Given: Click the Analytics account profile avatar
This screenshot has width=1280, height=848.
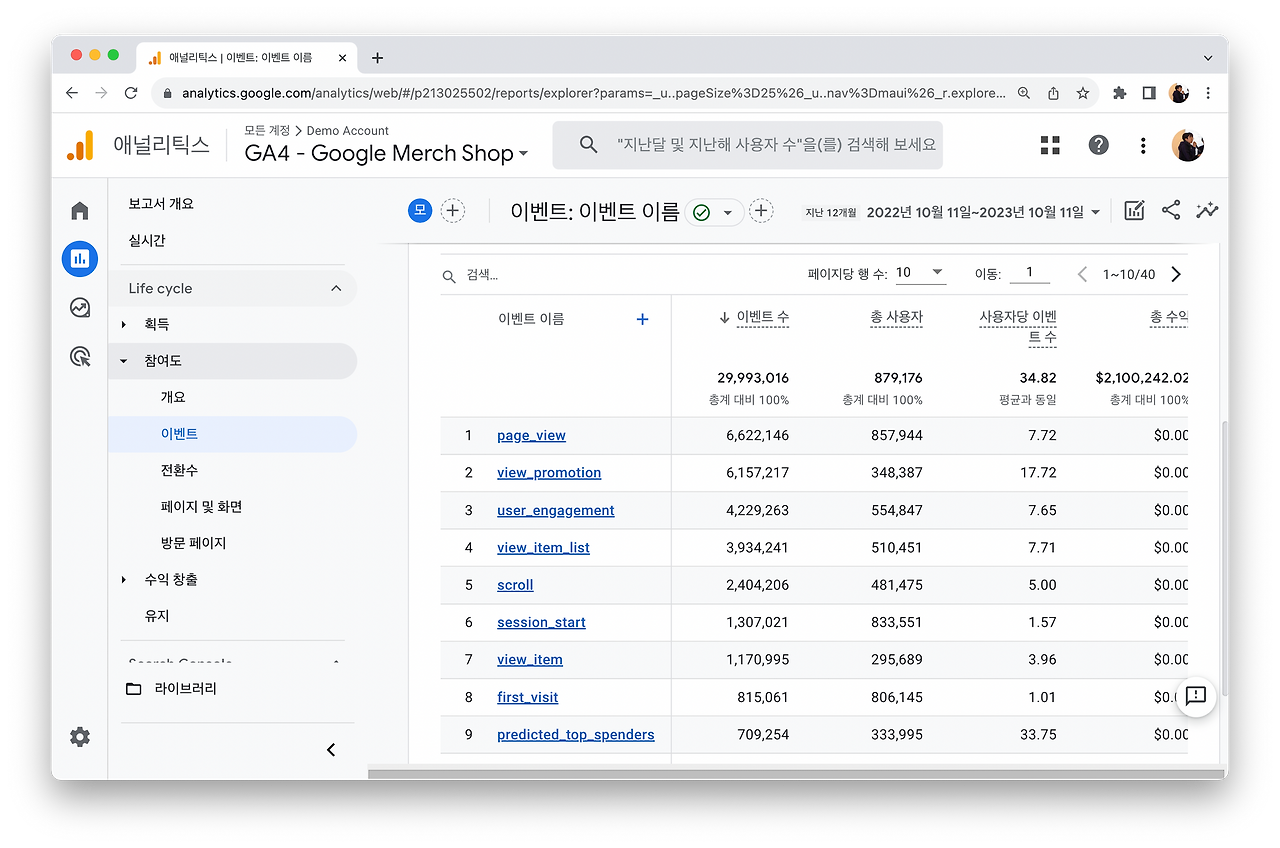Looking at the screenshot, I should click(x=1188, y=145).
